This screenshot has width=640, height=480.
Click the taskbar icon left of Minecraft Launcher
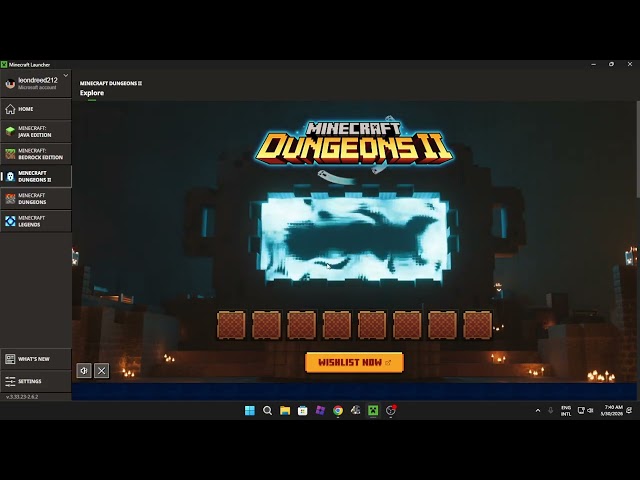pos(355,410)
